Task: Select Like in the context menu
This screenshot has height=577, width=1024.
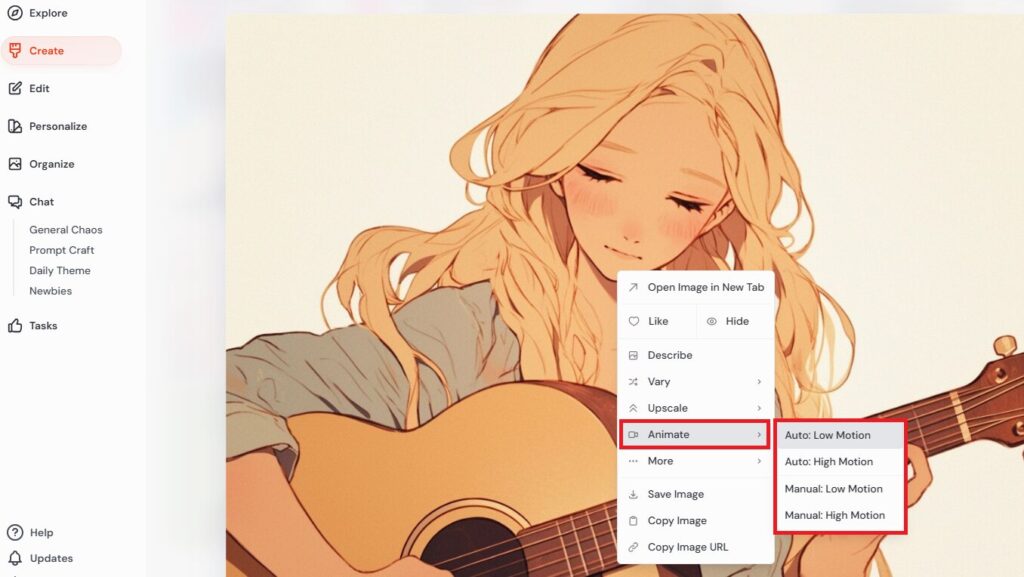Action: [657, 321]
